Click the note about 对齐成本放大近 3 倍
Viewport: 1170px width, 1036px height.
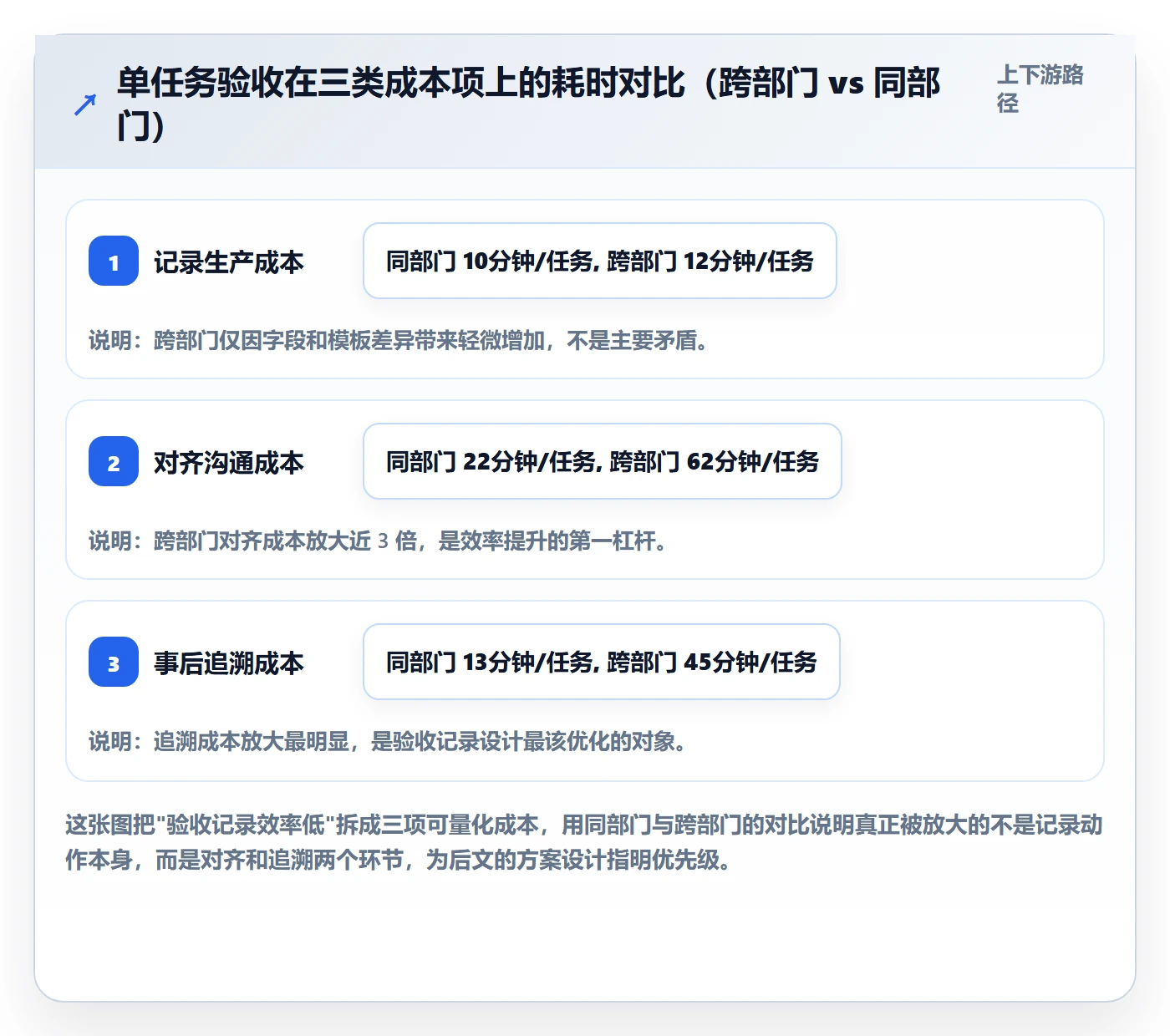(x=379, y=541)
